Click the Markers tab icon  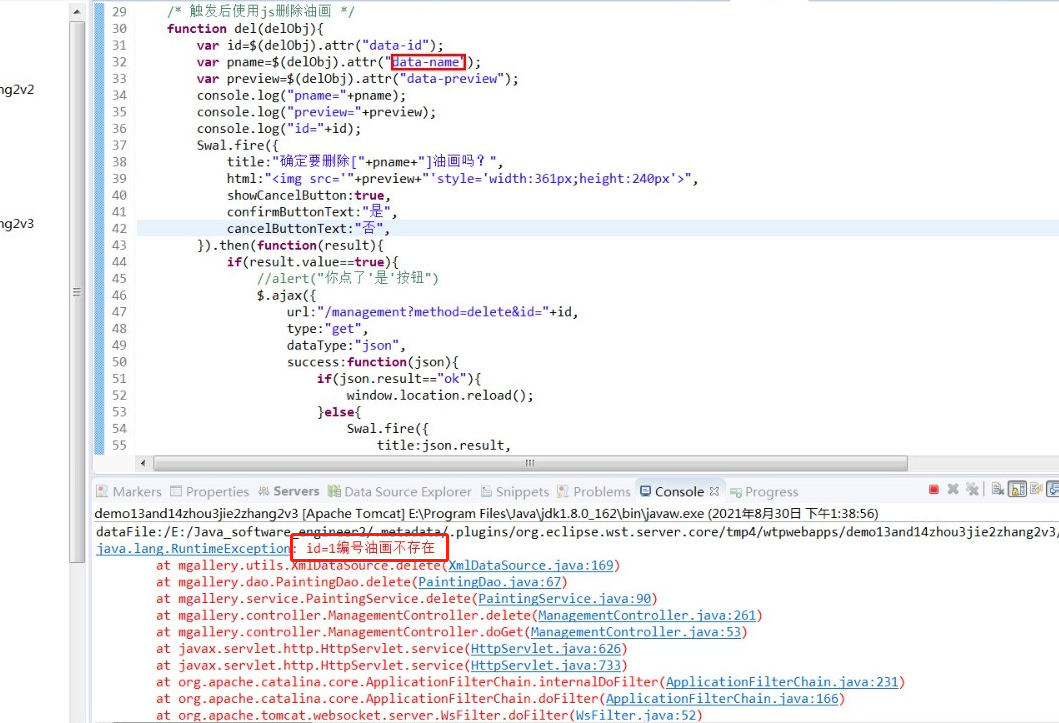tap(102, 491)
